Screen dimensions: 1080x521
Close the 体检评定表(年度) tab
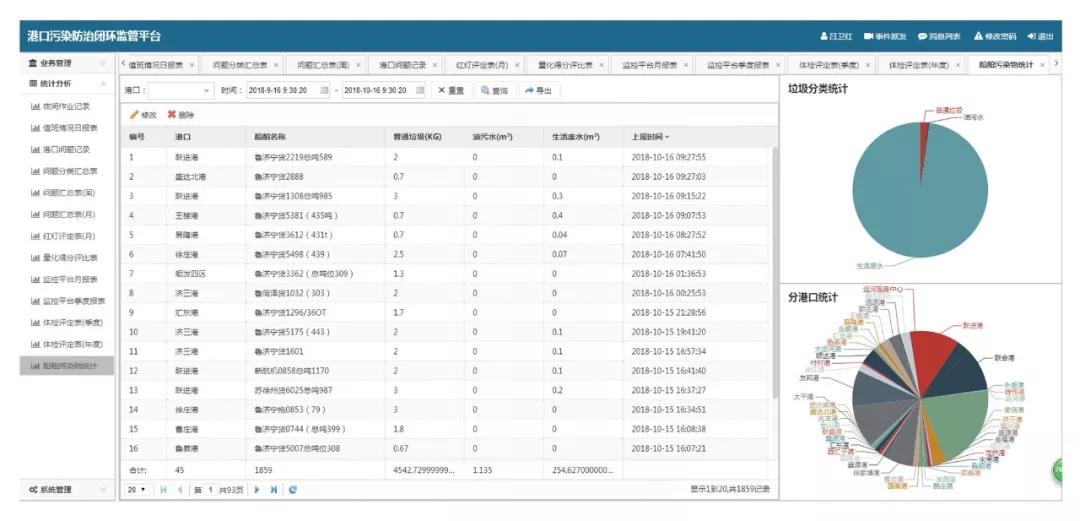pyautogui.click(x=956, y=65)
